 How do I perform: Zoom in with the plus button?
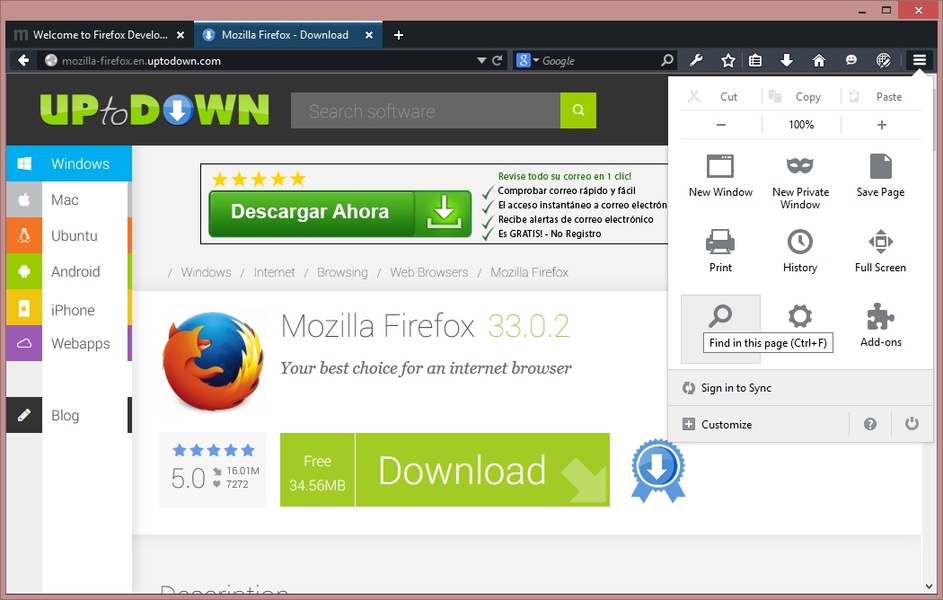tap(881, 125)
